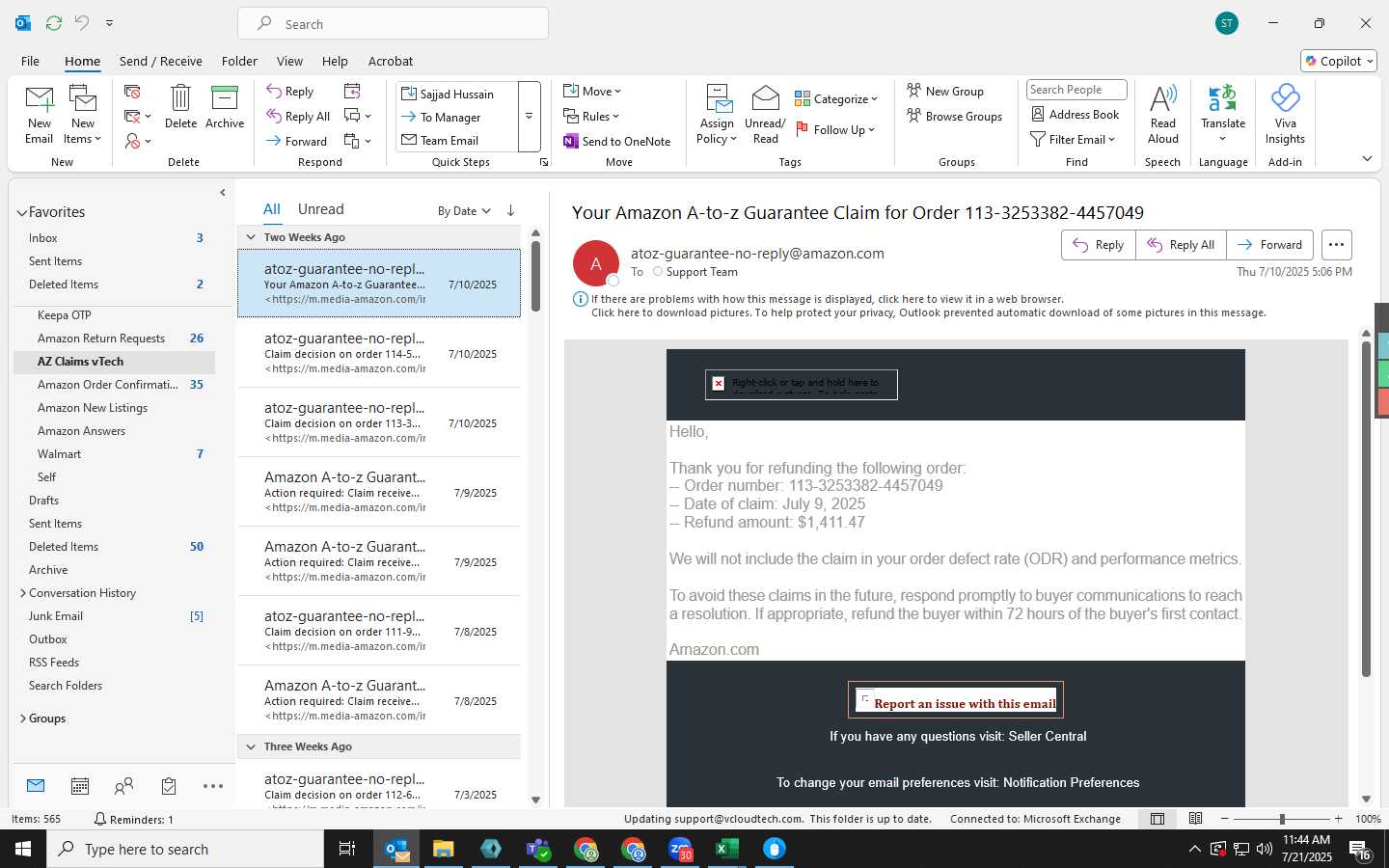This screenshot has height=868, width=1389.
Task: Click the Send to OneNote icon
Action: coord(571,141)
